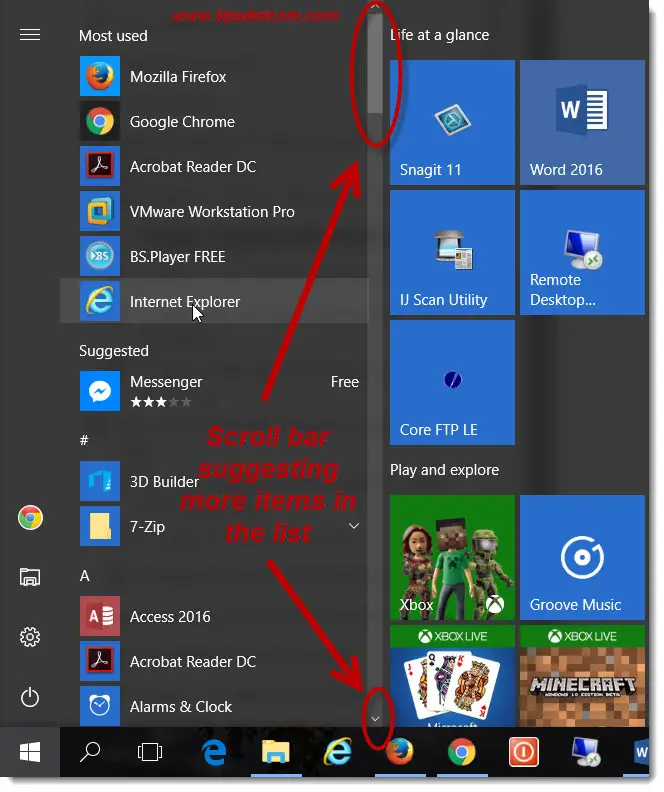Switch to Chrome on taskbar
Screen dimensions: 664x792
click(462, 752)
